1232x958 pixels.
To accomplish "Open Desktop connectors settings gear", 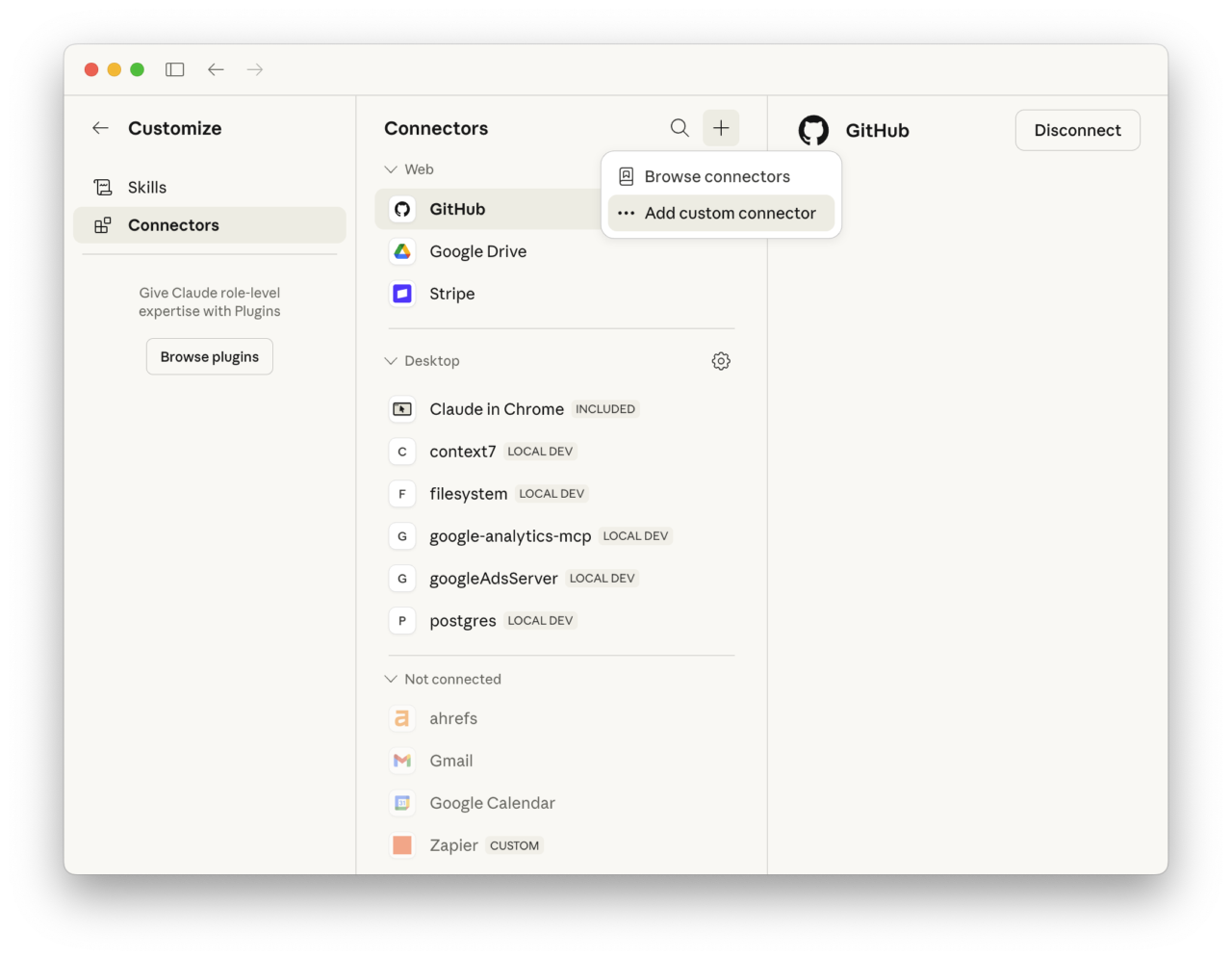I will click(721, 361).
